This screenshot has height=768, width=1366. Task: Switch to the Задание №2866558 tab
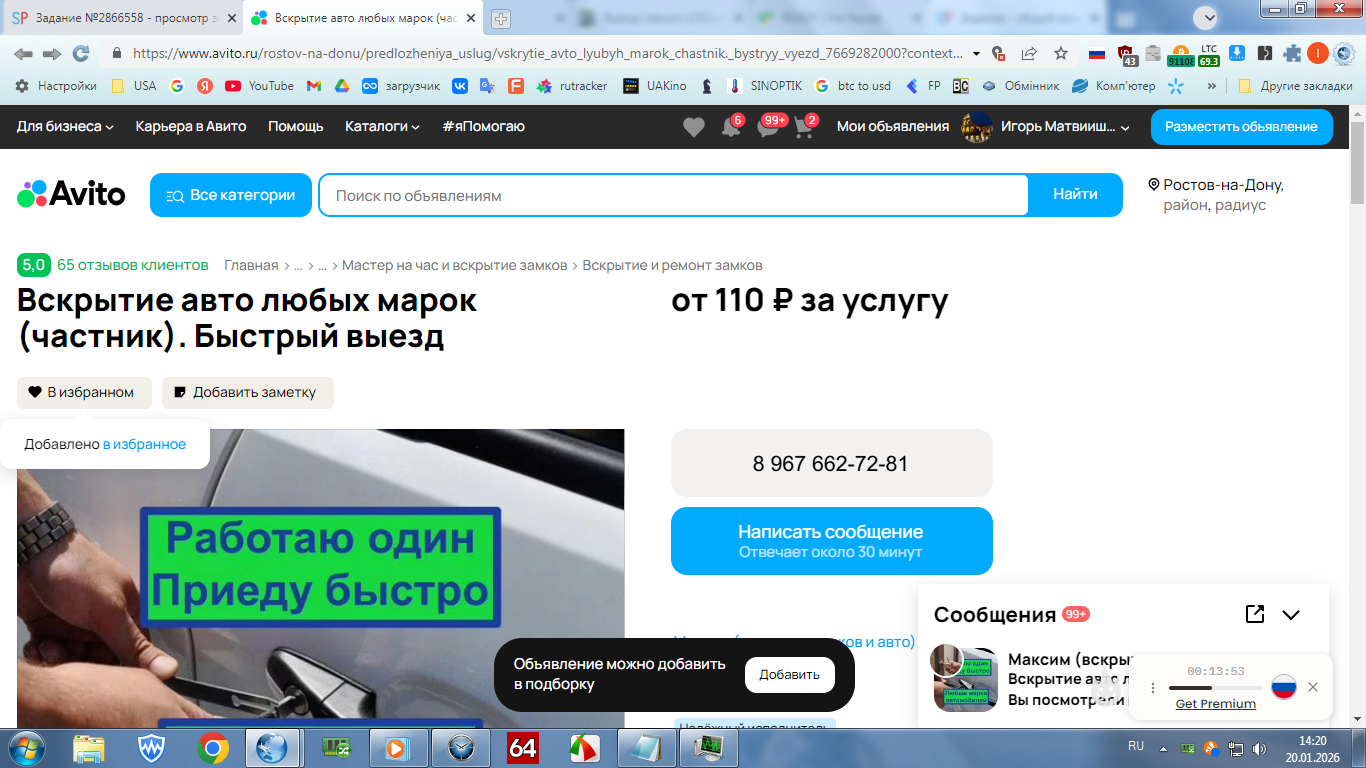[x=123, y=18]
